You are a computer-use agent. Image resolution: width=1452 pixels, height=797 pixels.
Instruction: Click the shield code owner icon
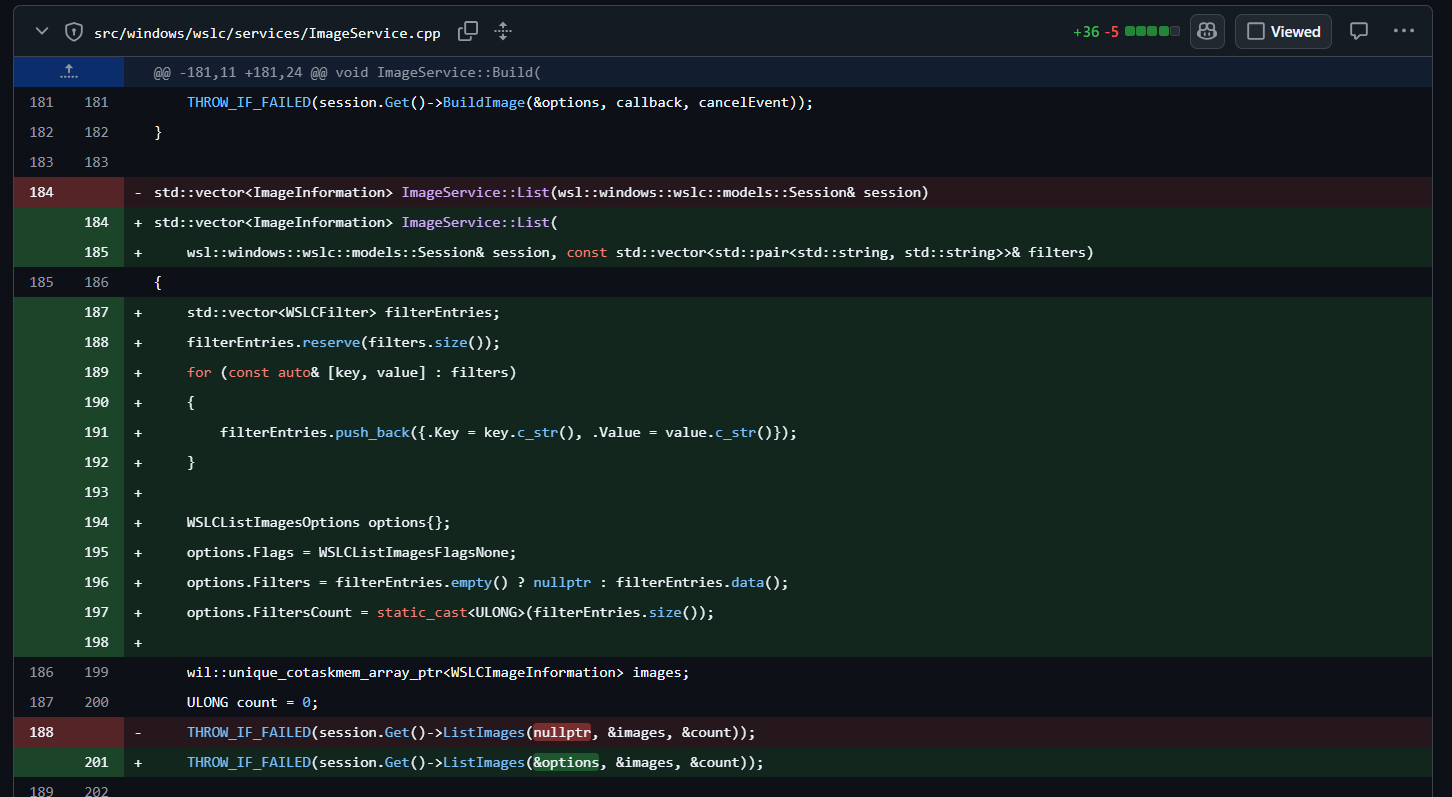74,32
